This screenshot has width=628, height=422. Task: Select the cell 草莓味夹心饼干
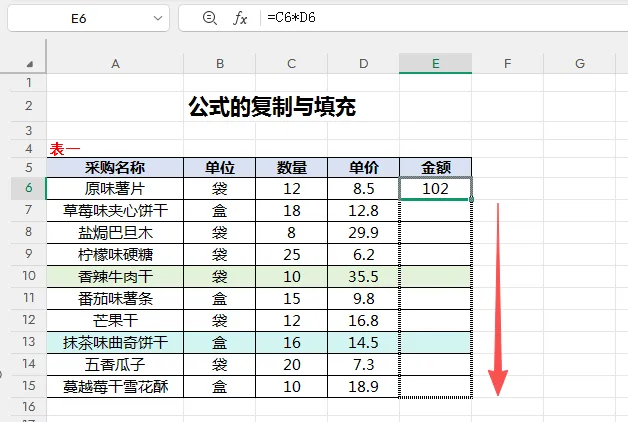[115, 211]
